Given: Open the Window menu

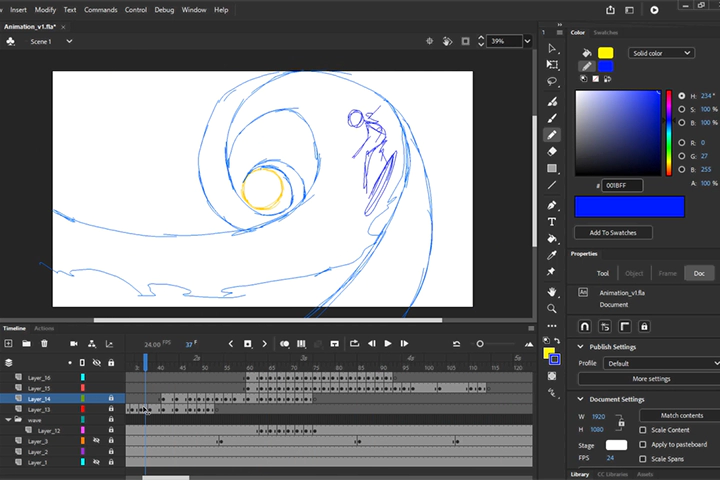Looking at the screenshot, I should (194, 10).
